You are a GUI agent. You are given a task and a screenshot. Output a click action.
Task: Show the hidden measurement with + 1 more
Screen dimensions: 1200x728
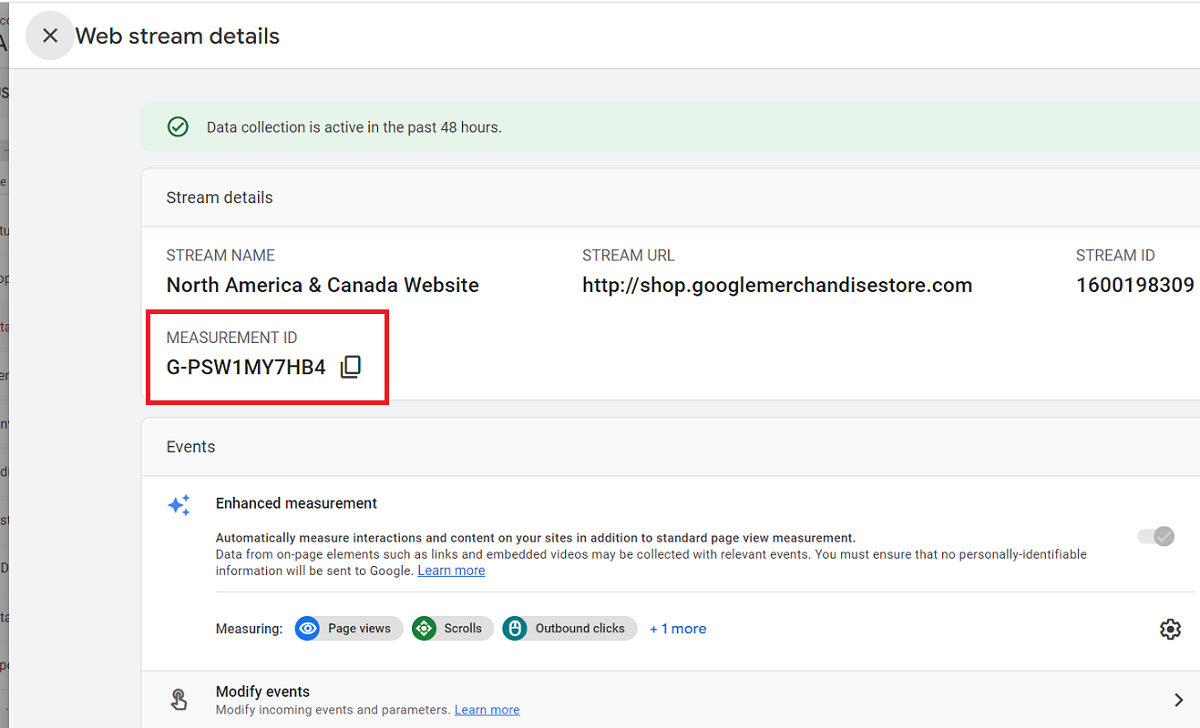tap(678, 628)
